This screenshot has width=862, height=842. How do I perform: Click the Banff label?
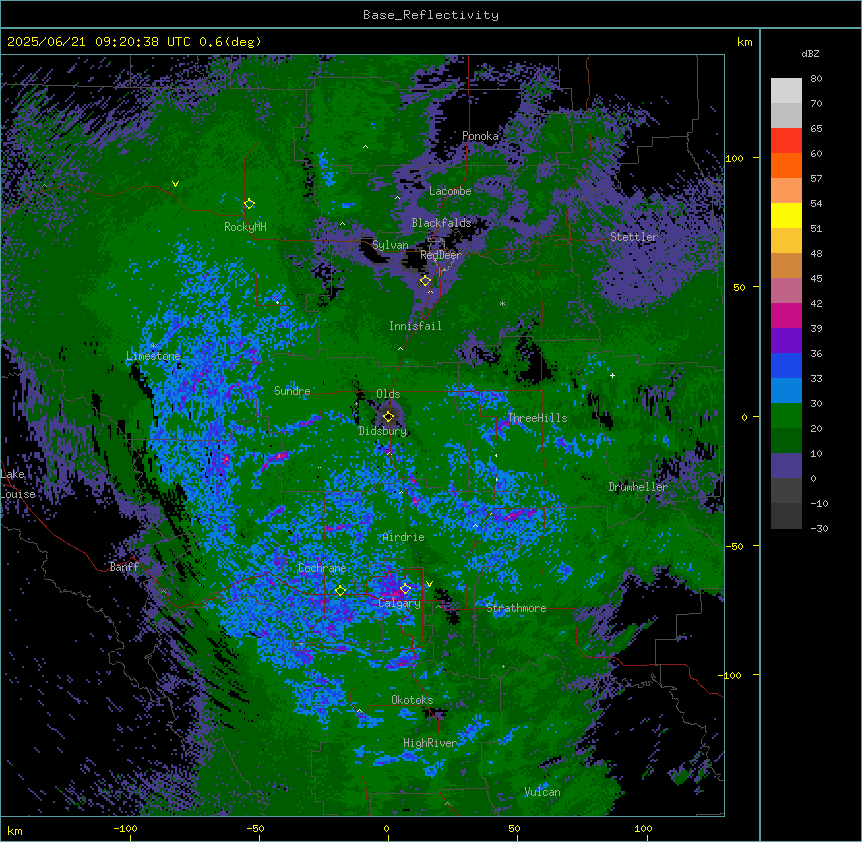[x=124, y=567]
